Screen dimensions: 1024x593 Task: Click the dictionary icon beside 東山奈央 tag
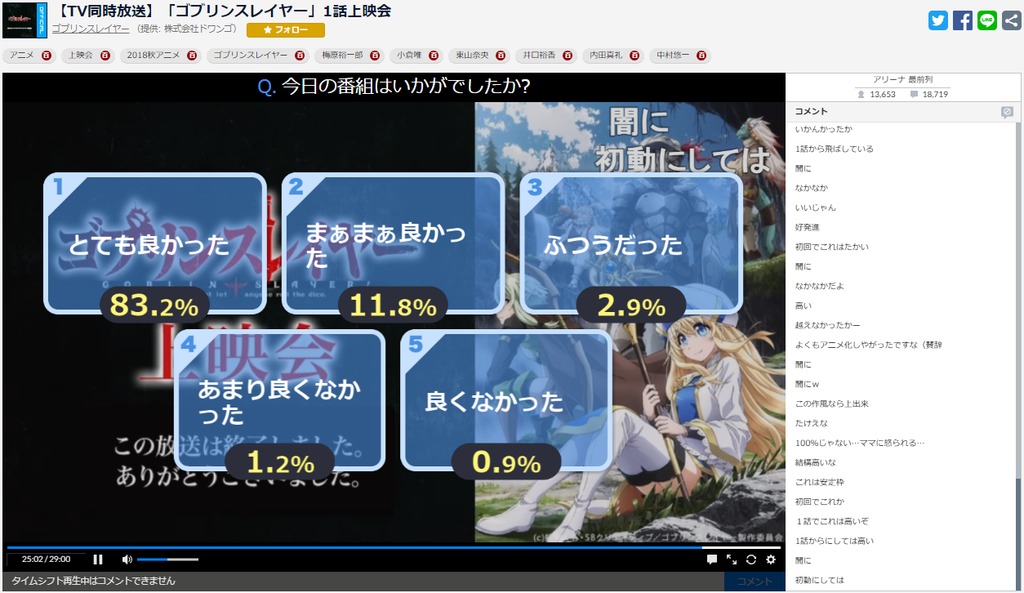(500, 56)
